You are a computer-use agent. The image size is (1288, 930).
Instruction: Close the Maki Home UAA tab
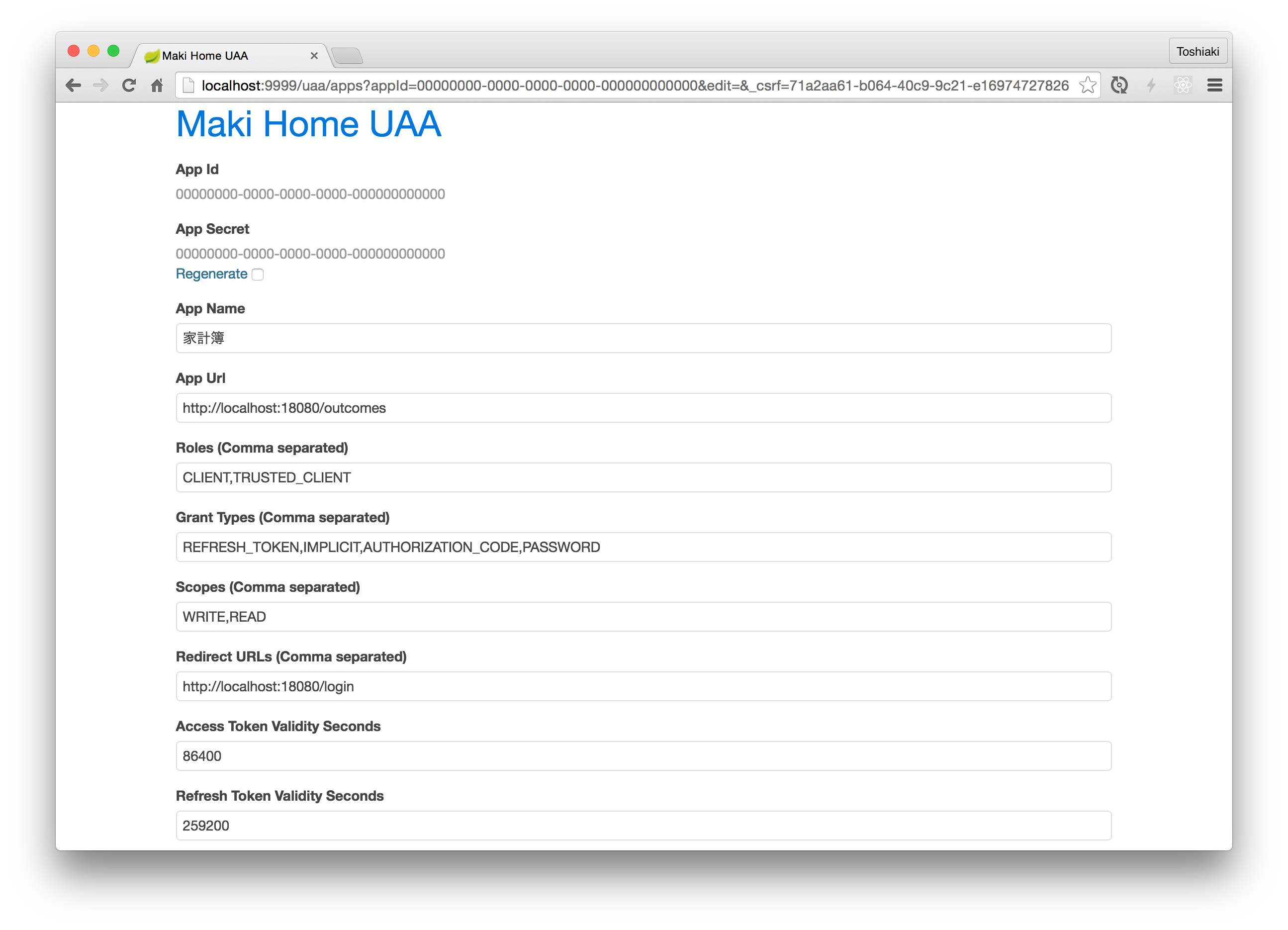point(314,56)
